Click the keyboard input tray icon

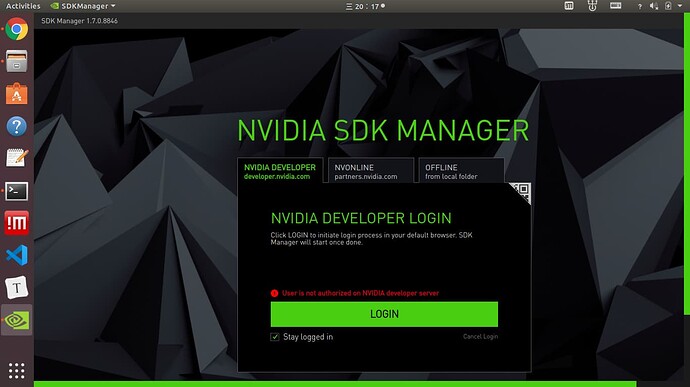click(x=616, y=6)
